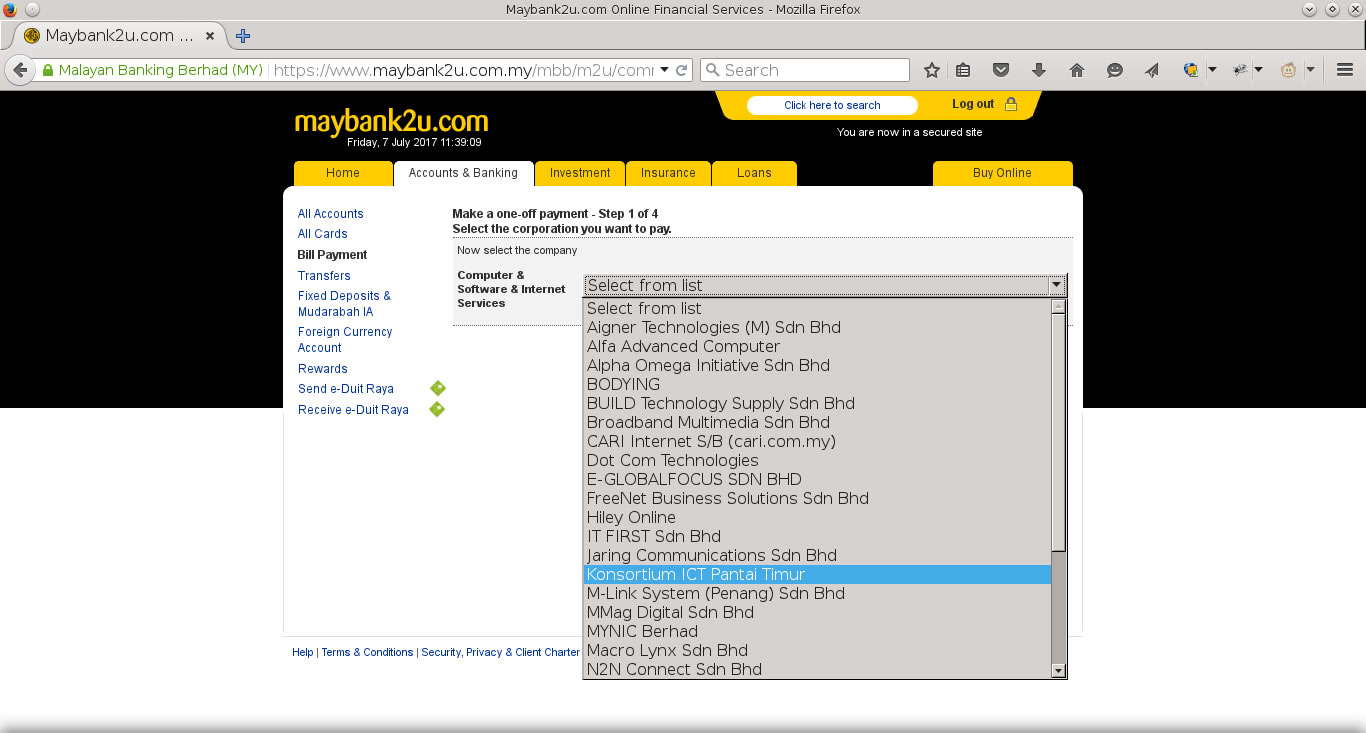Open the Send e-Duit Raya link
This screenshot has height=733, width=1366.
[346, 389]
